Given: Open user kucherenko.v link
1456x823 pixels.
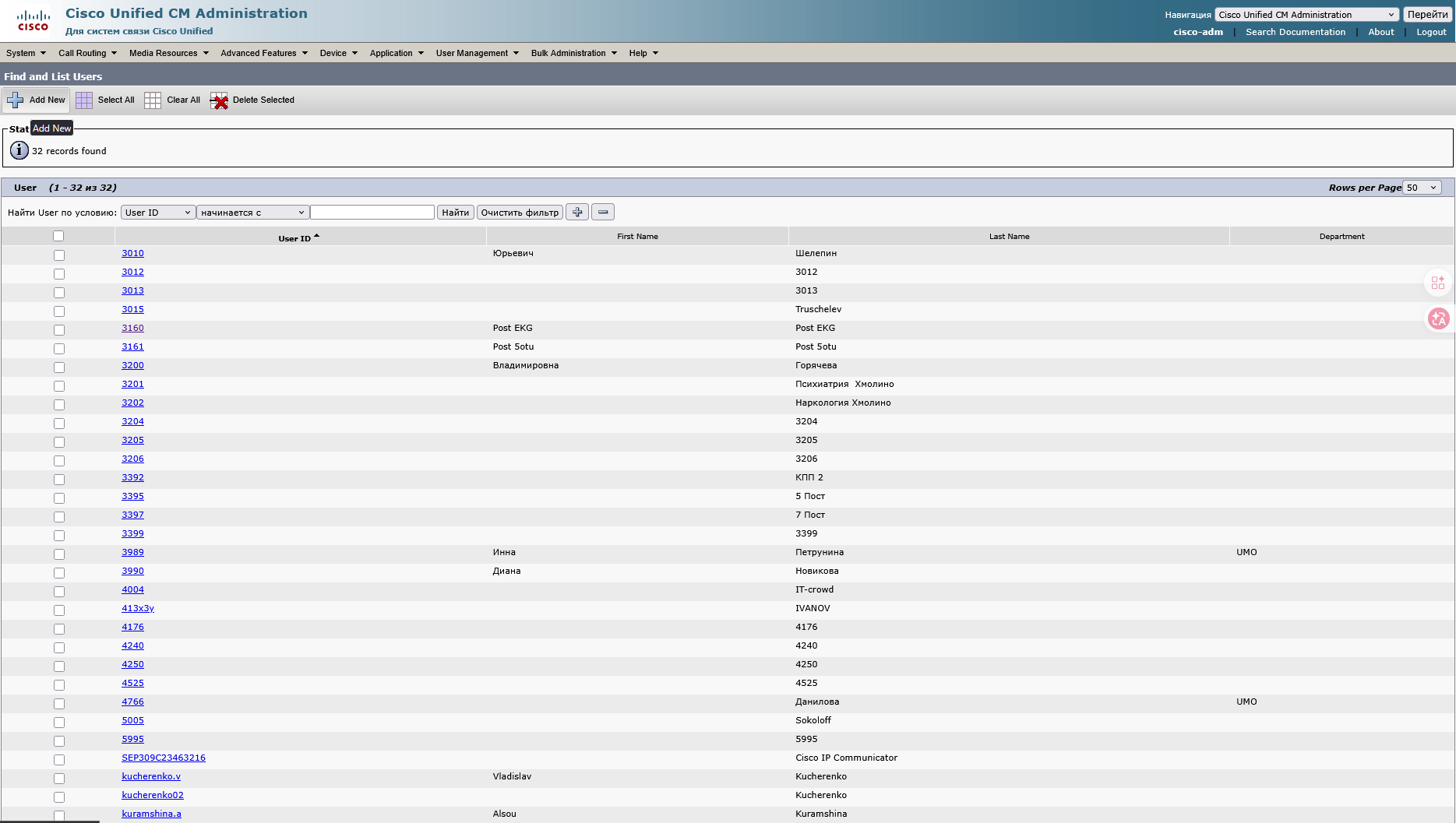Looking at the screenshot, I should [x=151, y=776].
